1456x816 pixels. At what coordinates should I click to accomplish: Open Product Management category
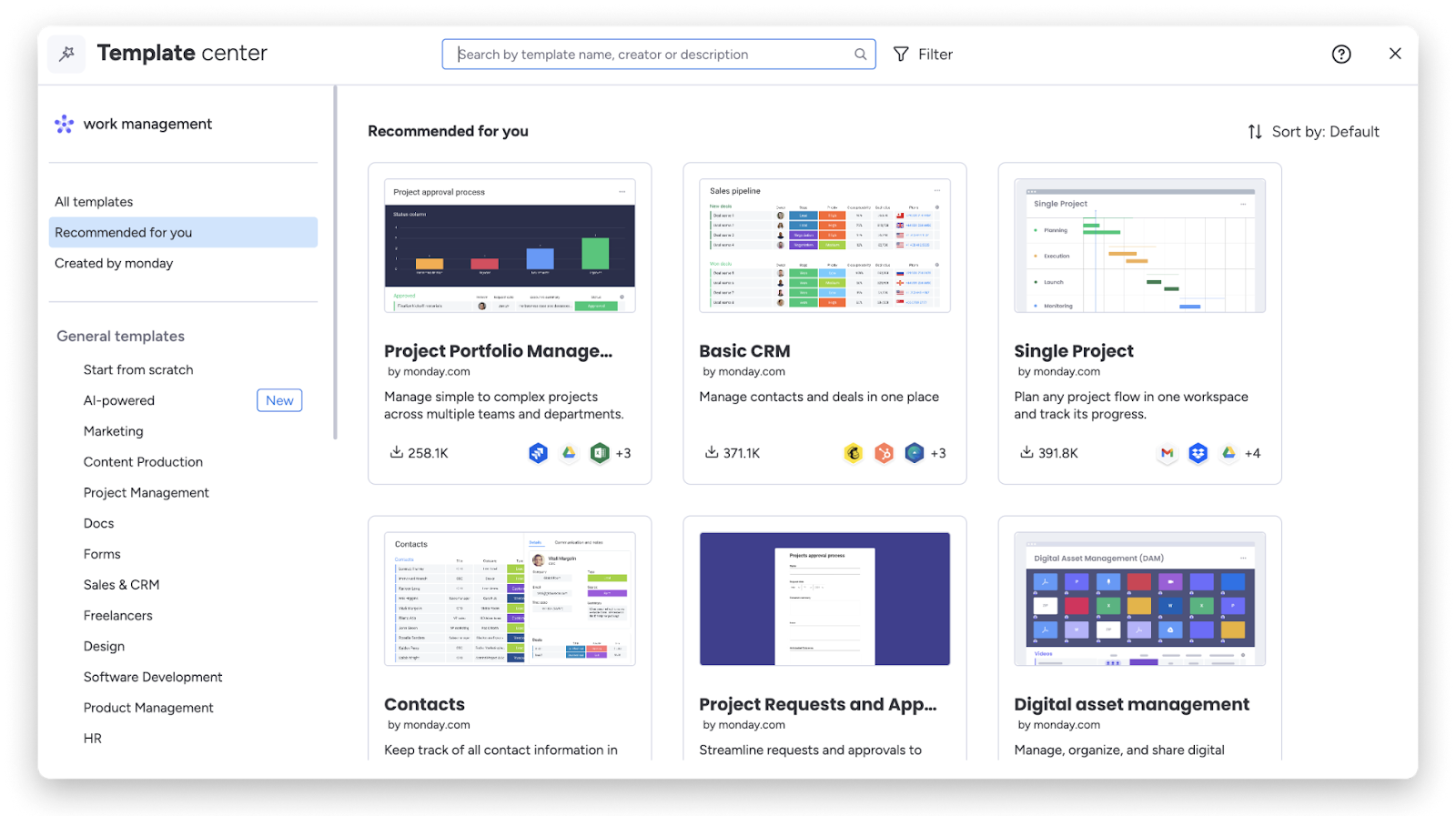148,708
